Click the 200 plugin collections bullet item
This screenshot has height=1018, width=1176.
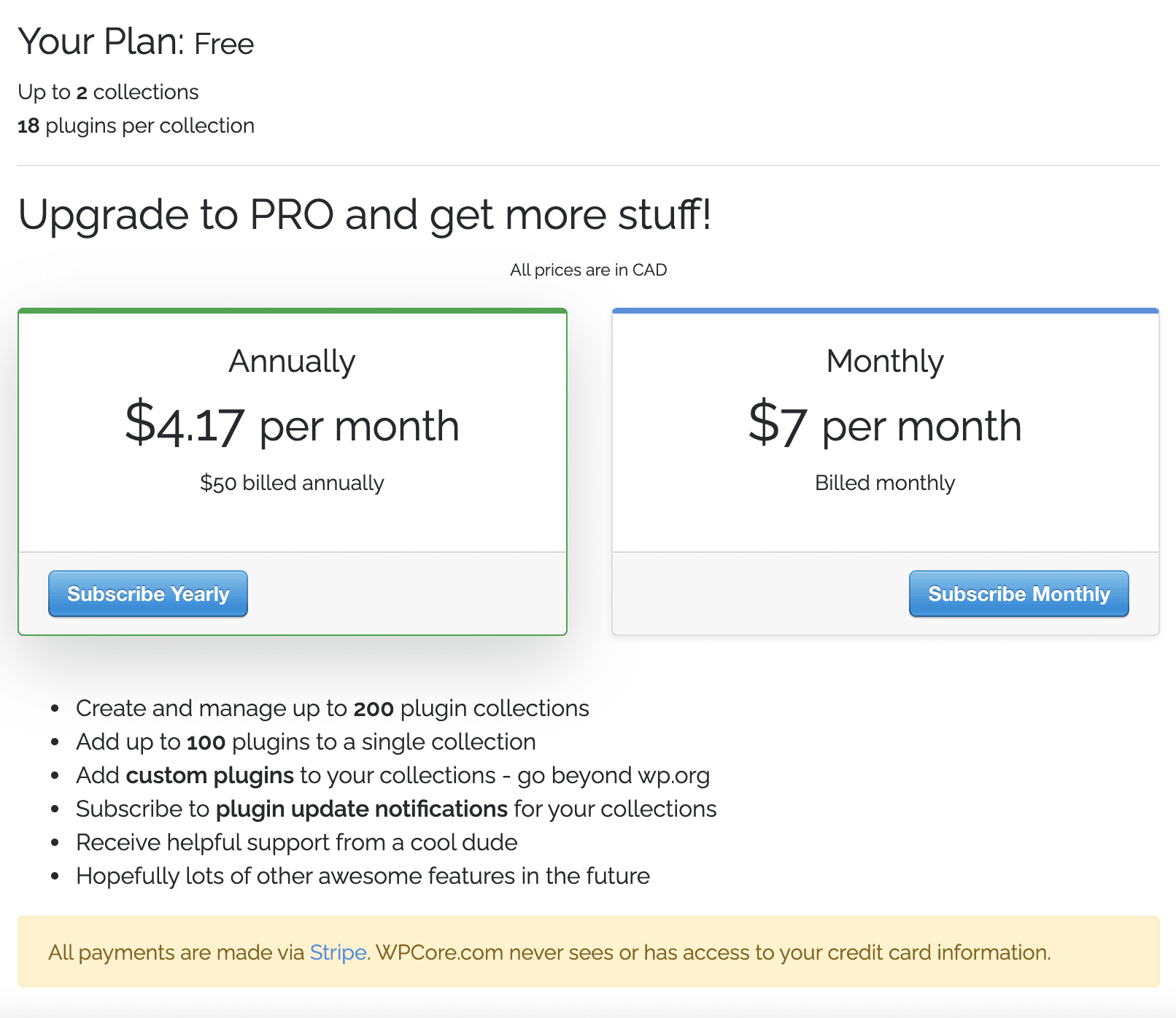pyautogui.click(x=332, y=707)
